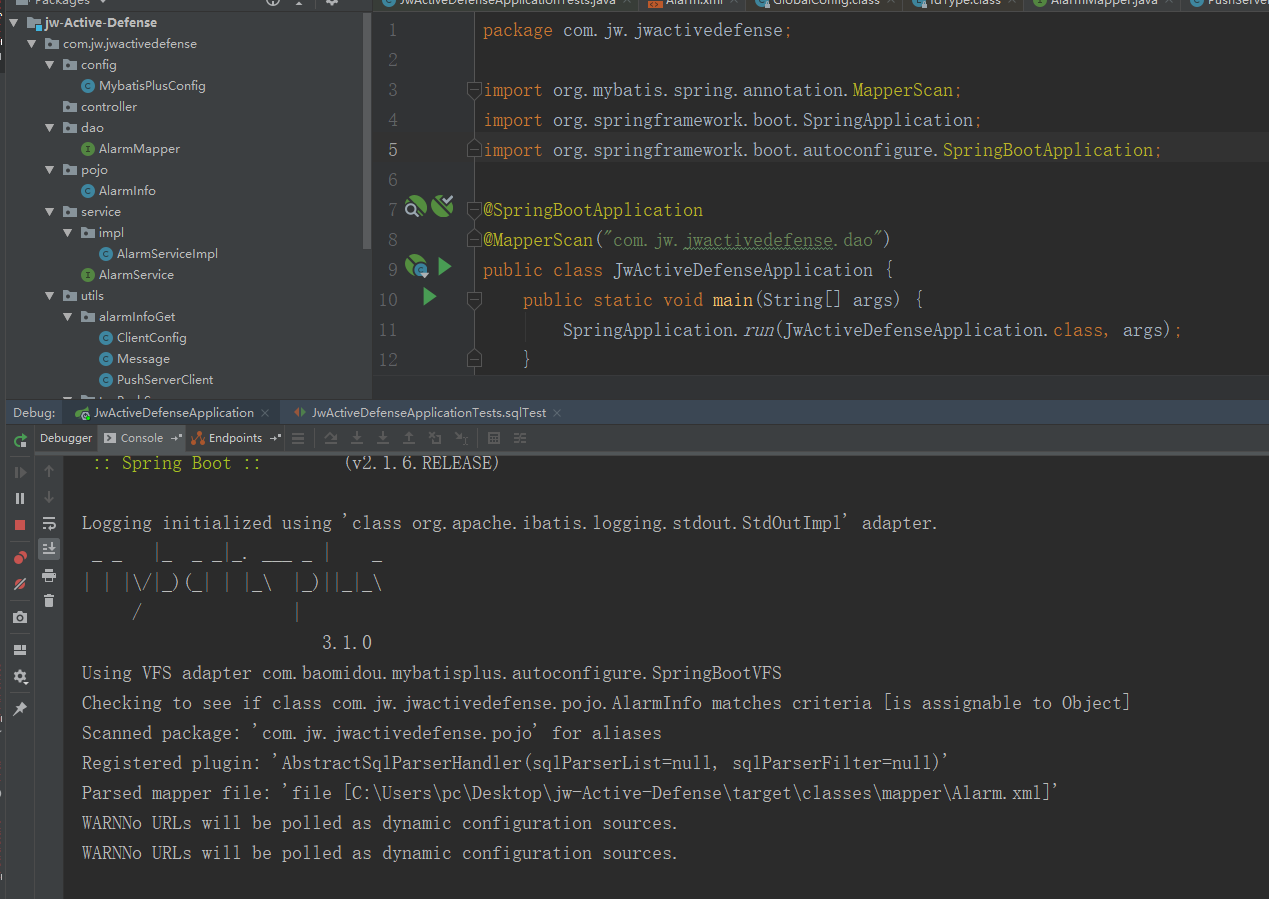
Task: Click Show Execution Point icon
Action: click(298, 438)
